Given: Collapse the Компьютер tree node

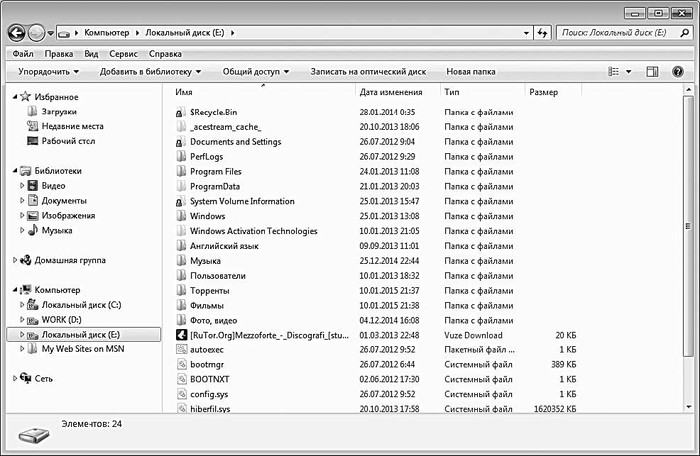Looking at the screenshot, I should point(15,290).
